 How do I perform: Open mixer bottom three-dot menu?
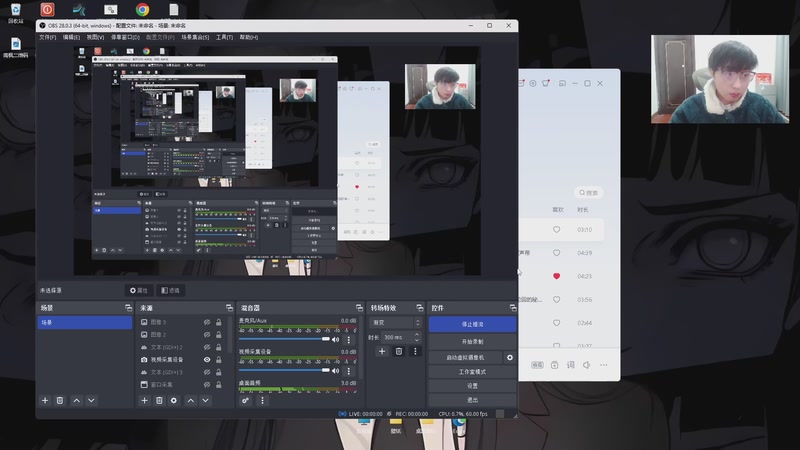(x=262, y=401)
